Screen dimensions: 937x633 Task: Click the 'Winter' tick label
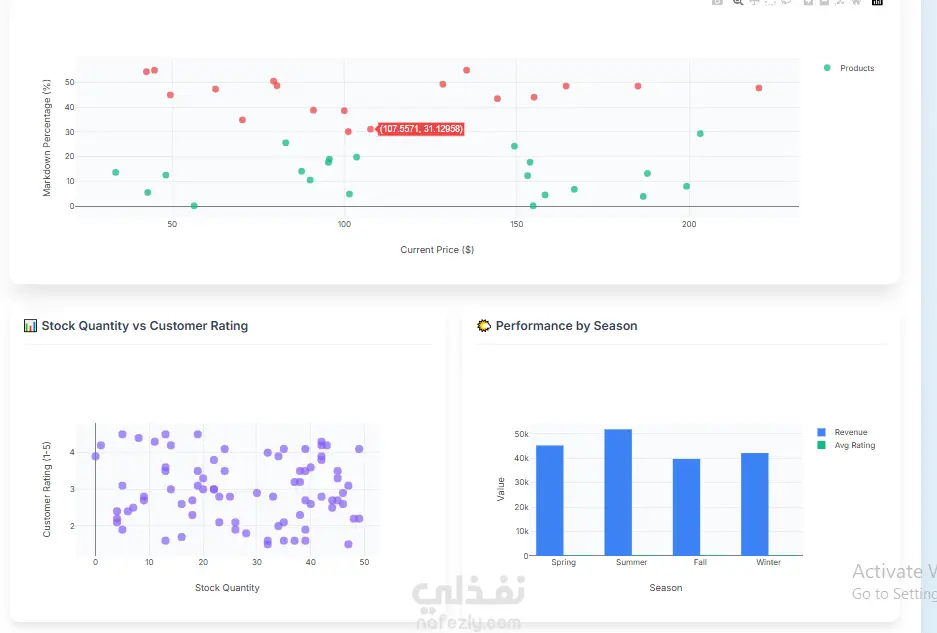coord(768,562)
